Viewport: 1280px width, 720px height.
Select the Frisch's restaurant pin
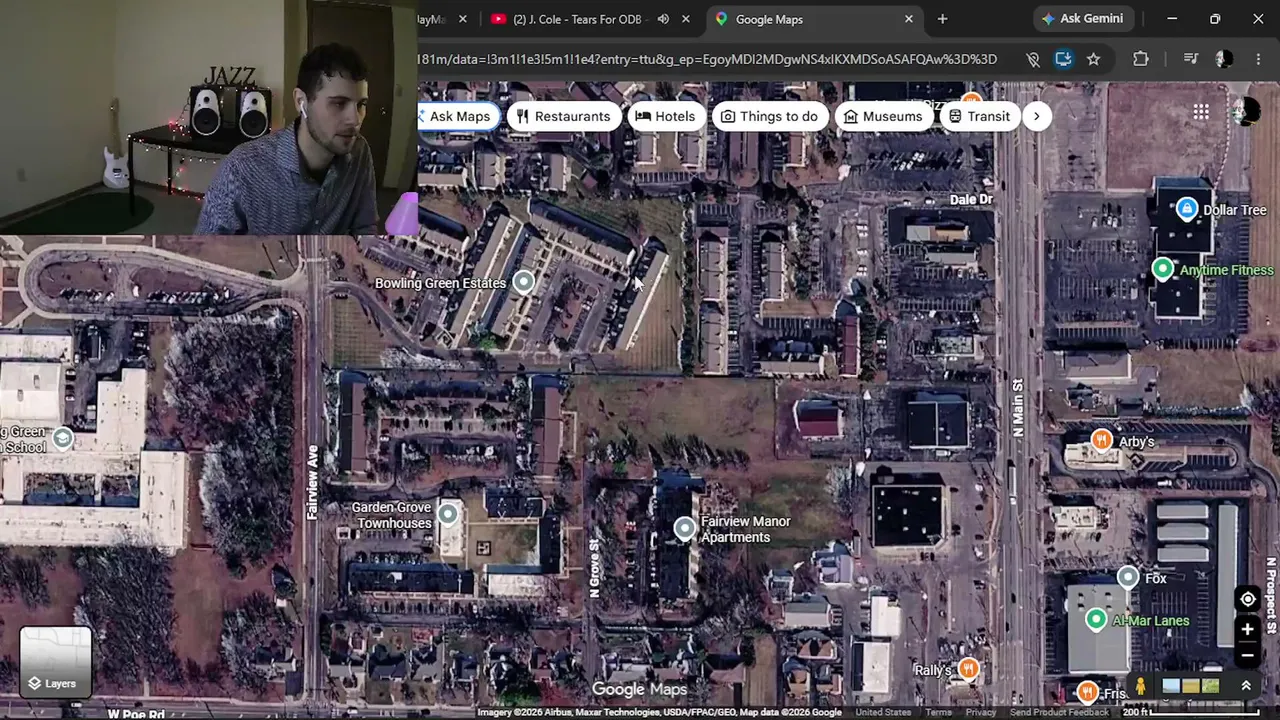point(1088,692)
